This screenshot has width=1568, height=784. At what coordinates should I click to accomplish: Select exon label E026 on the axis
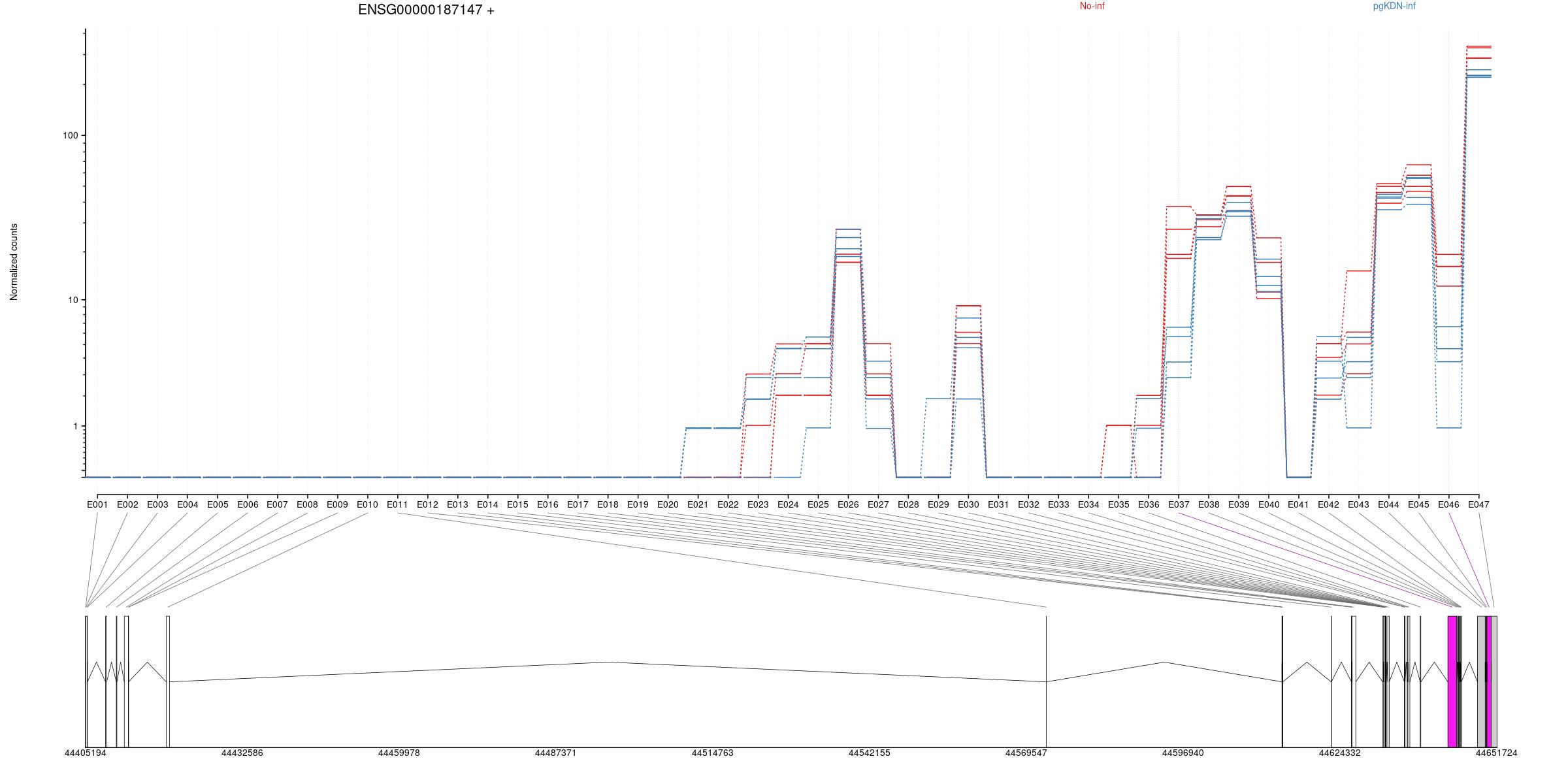point(848,505)
